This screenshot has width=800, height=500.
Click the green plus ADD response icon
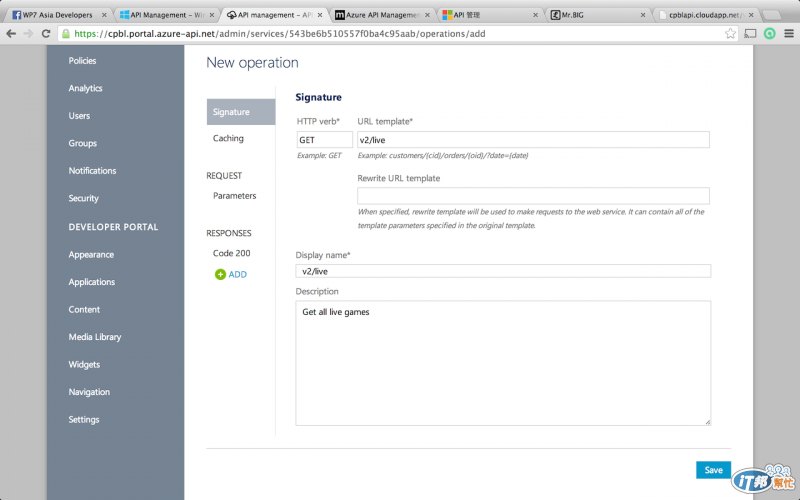(x=220, y=274)
